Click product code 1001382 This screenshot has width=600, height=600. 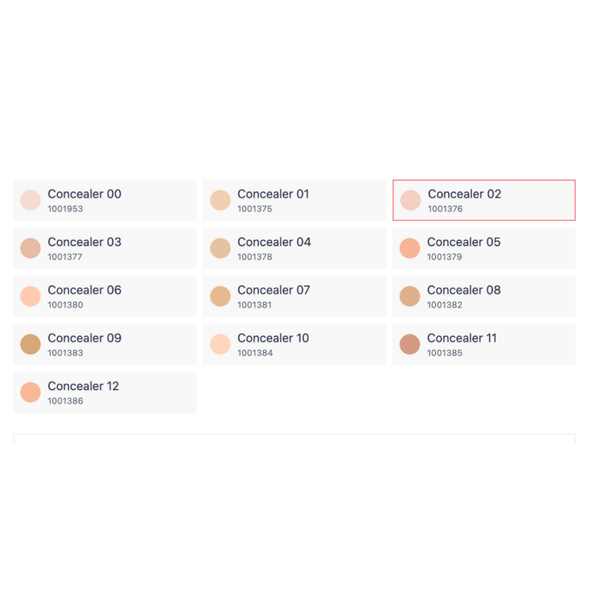(x=445, y=305)
